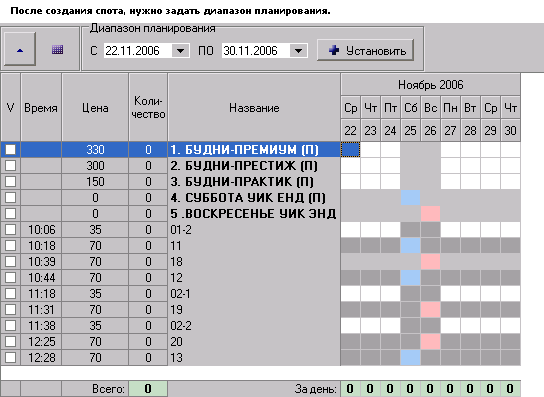544x397 pixels.
Task: Click the time cell 11:38
Action: pos(41,325)
